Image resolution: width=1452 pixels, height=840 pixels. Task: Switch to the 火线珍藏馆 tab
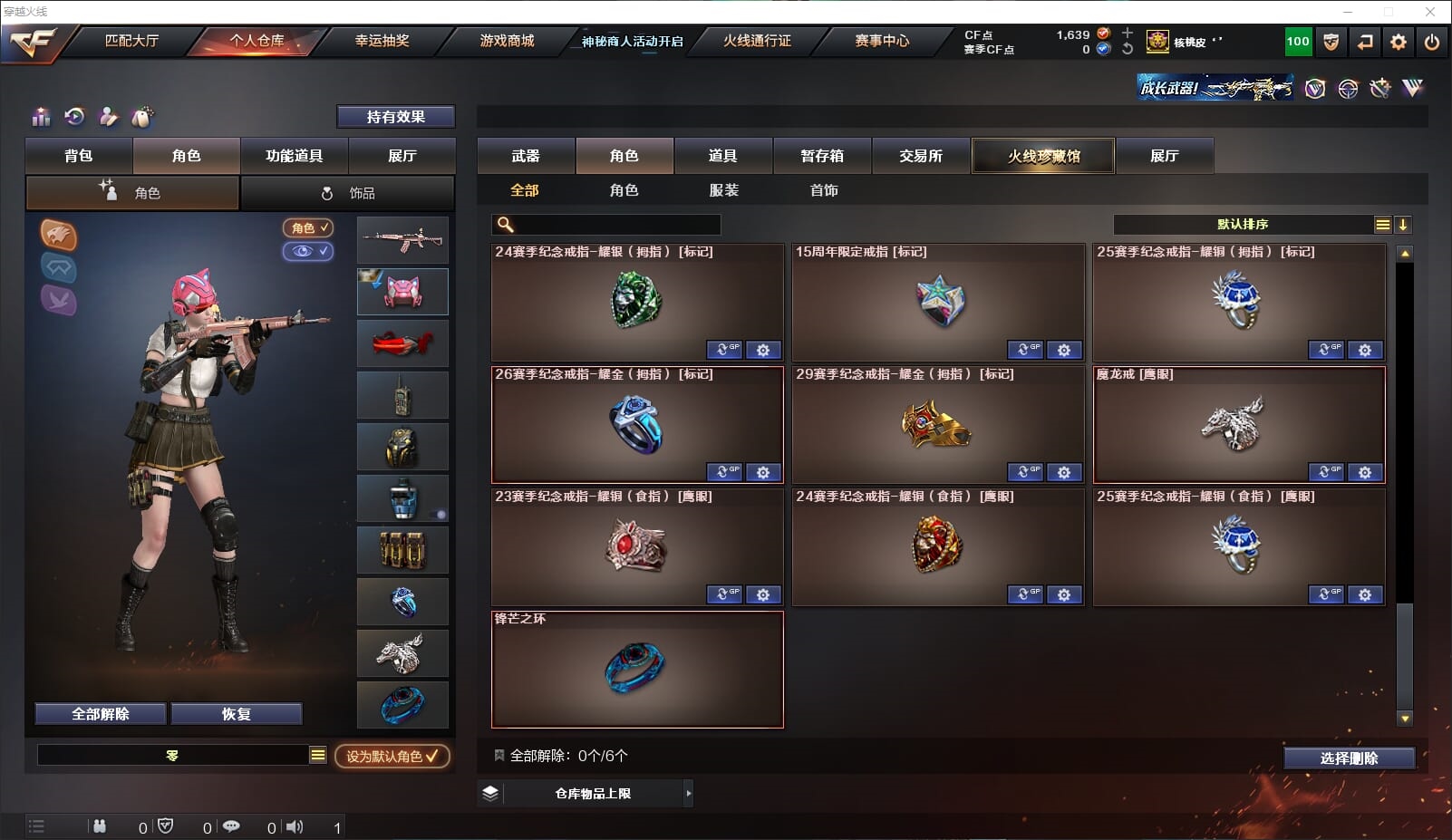click(x=1043, y=156)
